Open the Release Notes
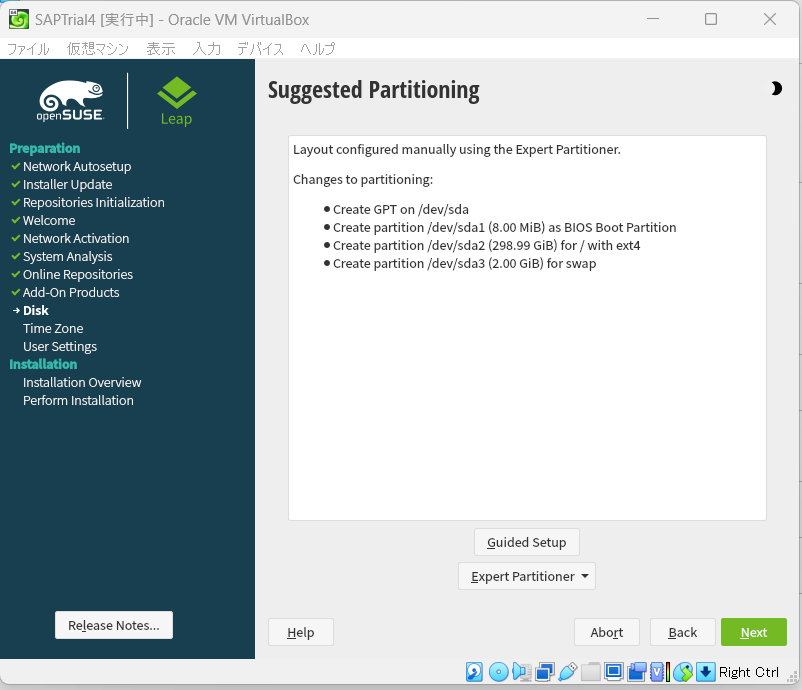Screen dimensions: 802x690 click(114, 625)
